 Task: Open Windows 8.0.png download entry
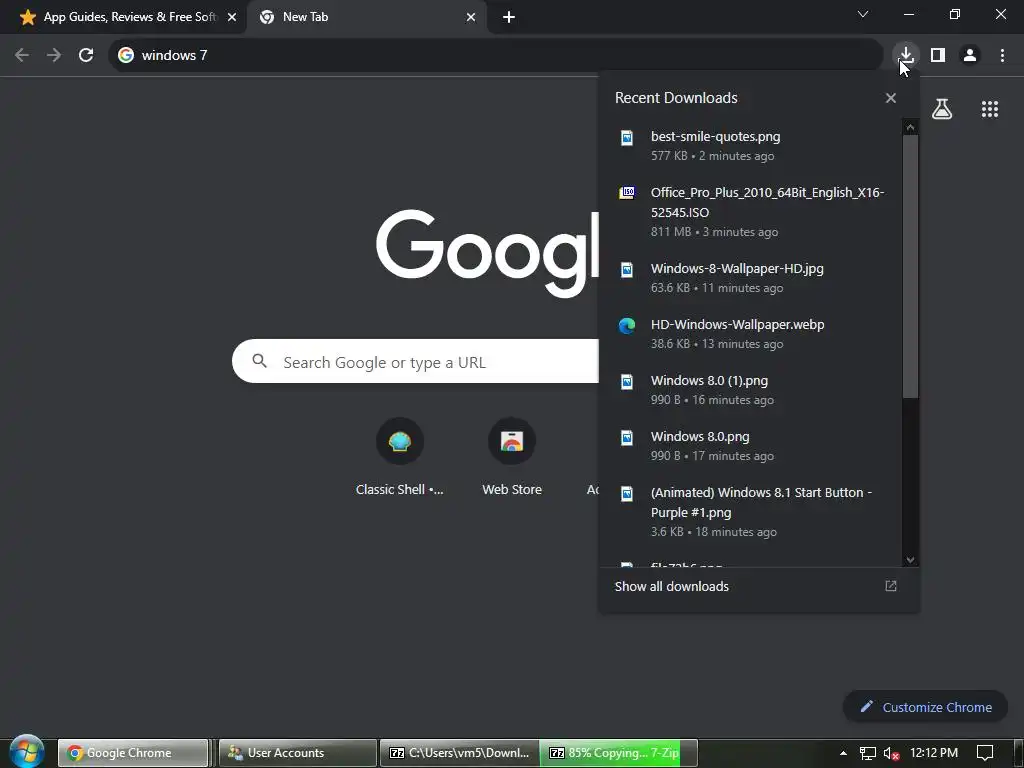coord(750,447)
